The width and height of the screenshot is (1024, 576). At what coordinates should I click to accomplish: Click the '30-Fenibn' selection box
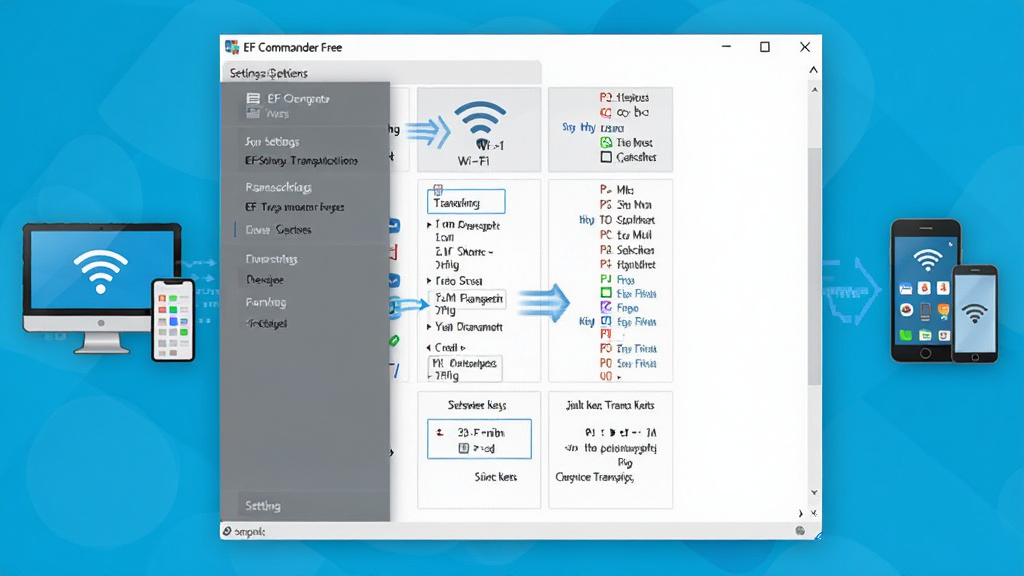(479, 440)
